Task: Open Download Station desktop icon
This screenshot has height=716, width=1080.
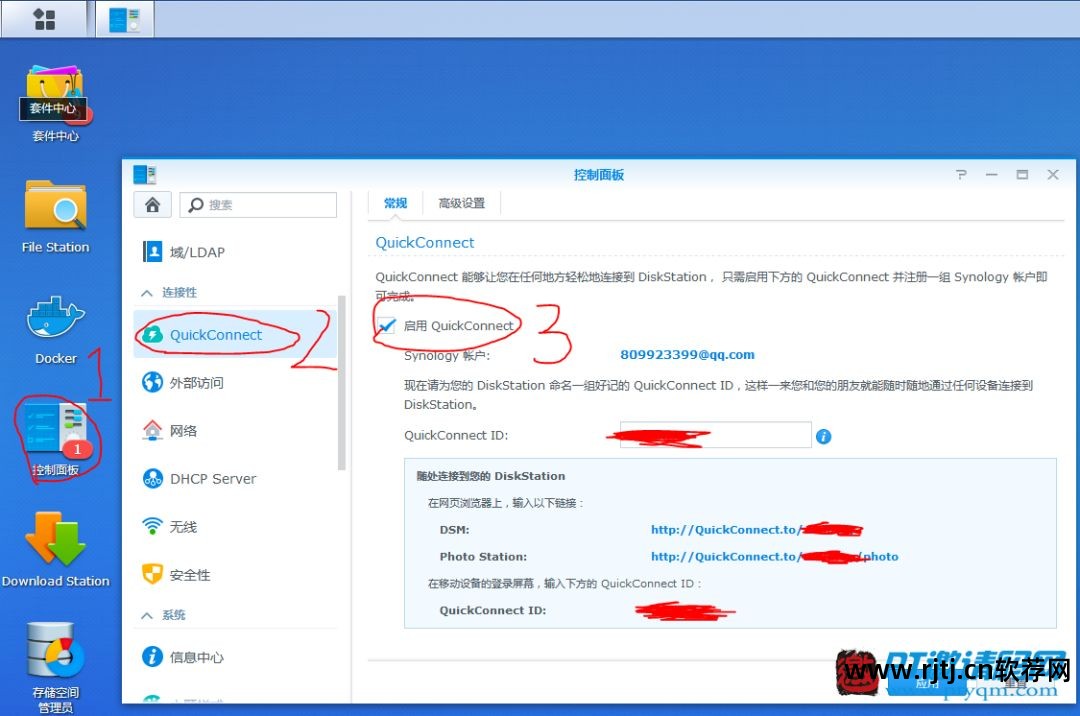Action: [x=55, y=549]
